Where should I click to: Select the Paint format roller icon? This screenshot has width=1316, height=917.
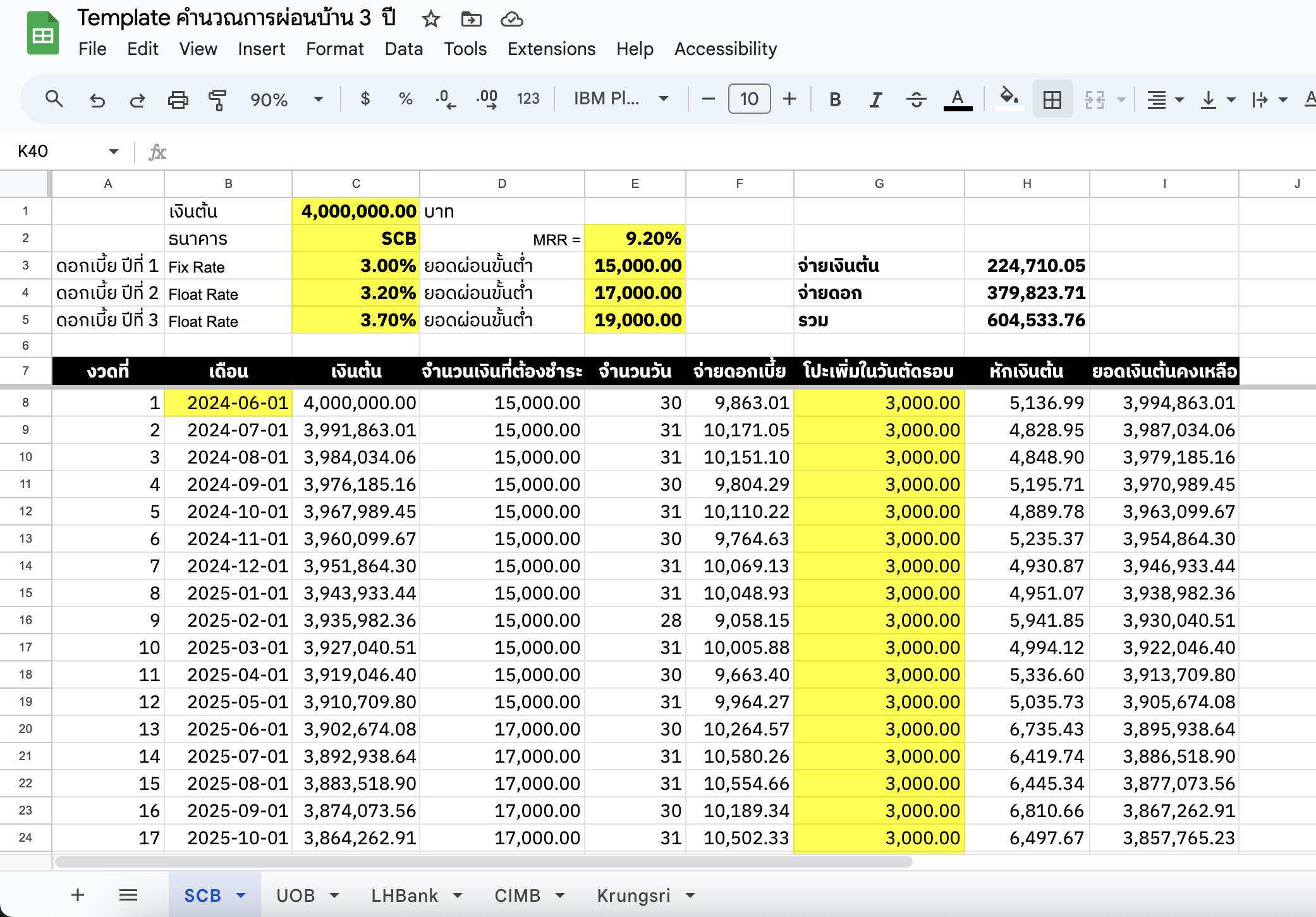pos(217,99)
